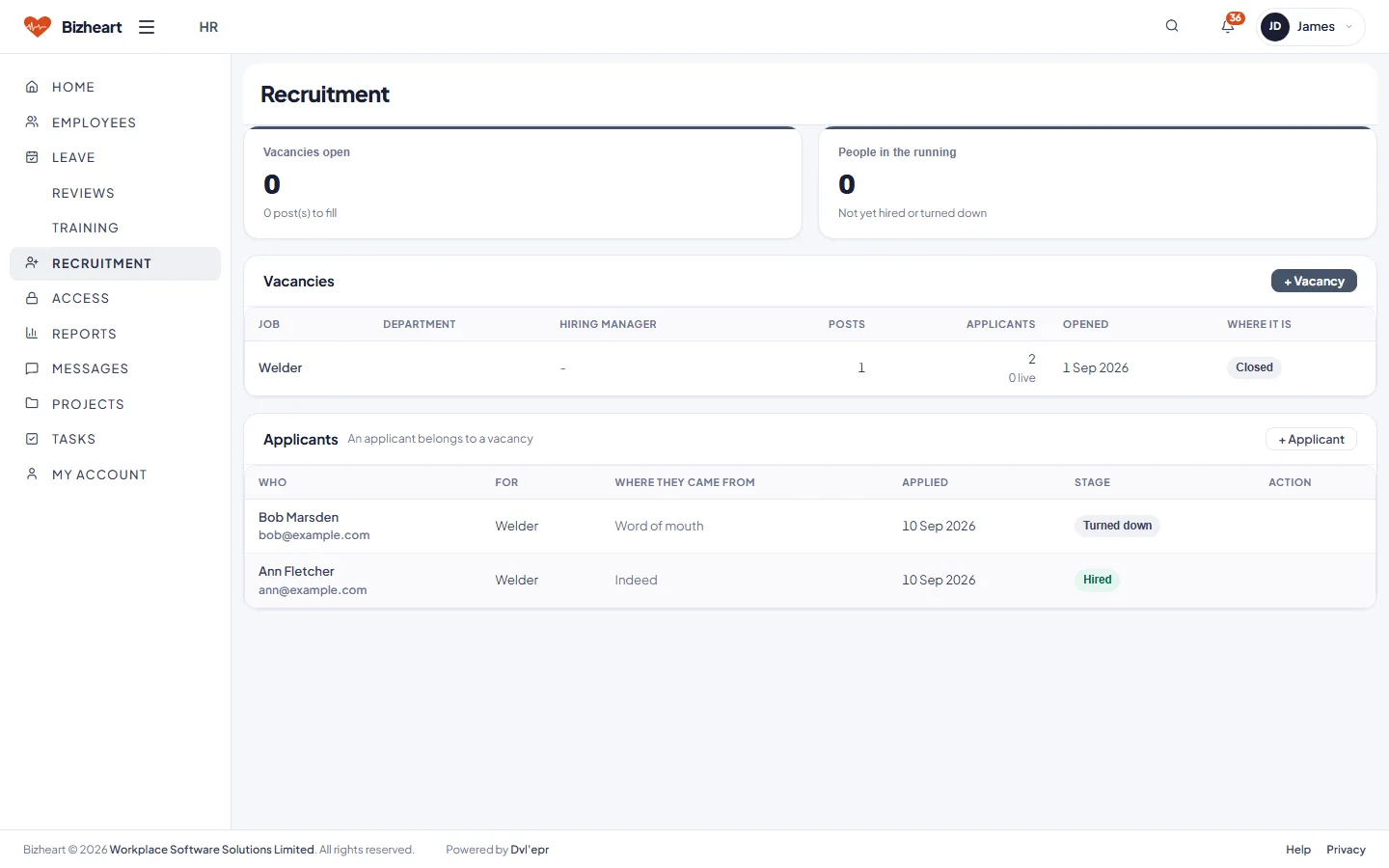
Task: Click the JD avatar circle
Action: coord(1275,27)
